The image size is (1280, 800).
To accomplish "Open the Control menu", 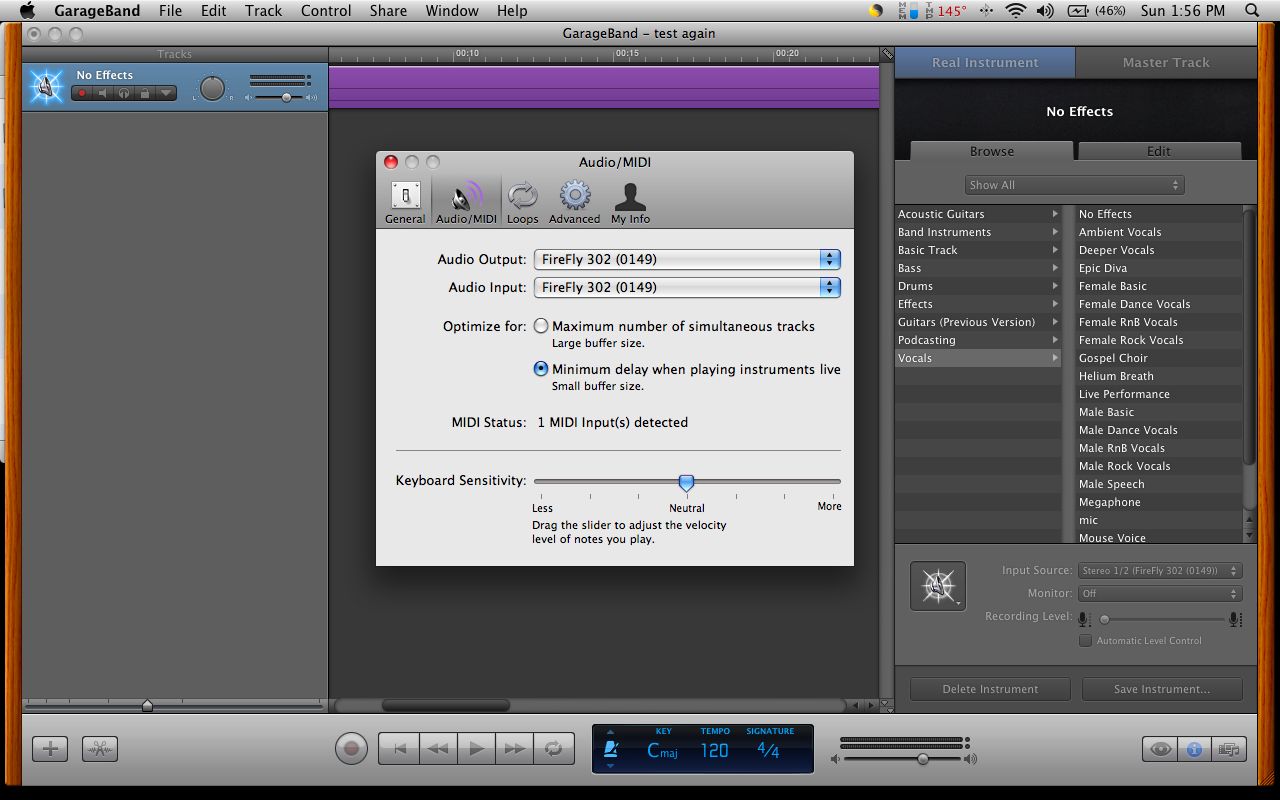I will 326,11.
